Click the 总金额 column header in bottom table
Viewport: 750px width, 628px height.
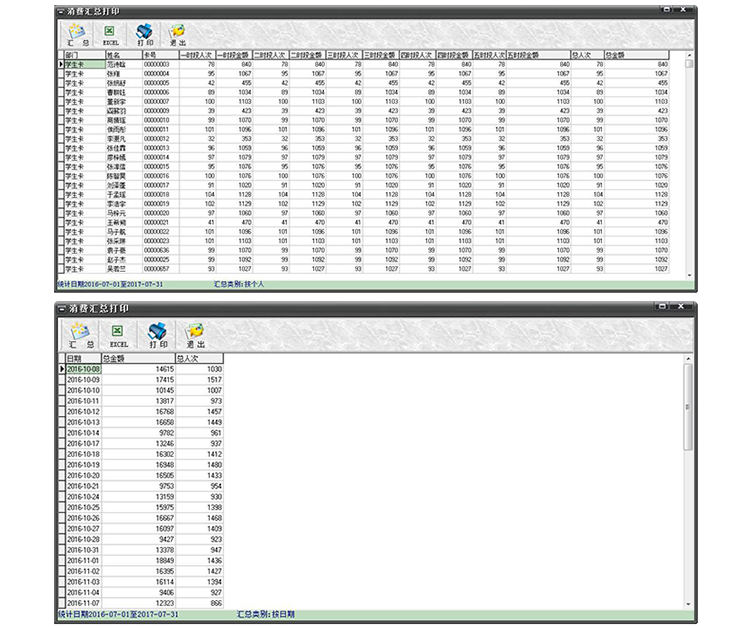[138, 358]
